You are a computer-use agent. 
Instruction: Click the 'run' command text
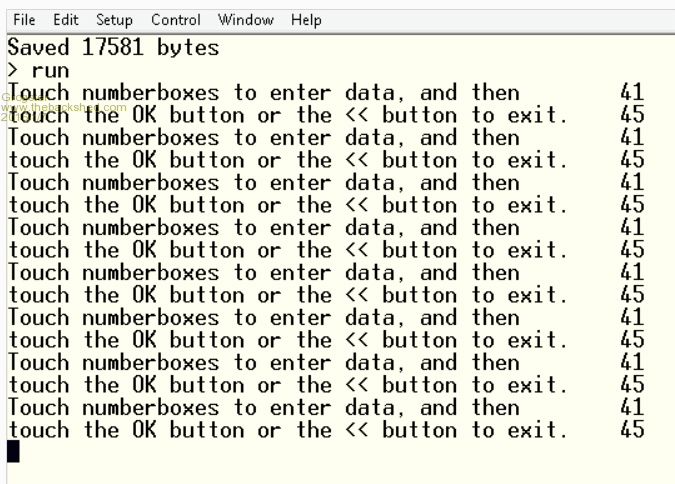coord(51,70)
